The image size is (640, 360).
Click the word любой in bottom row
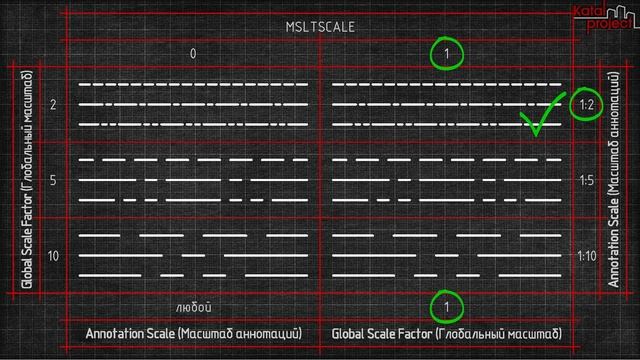[x=193, y=307]
